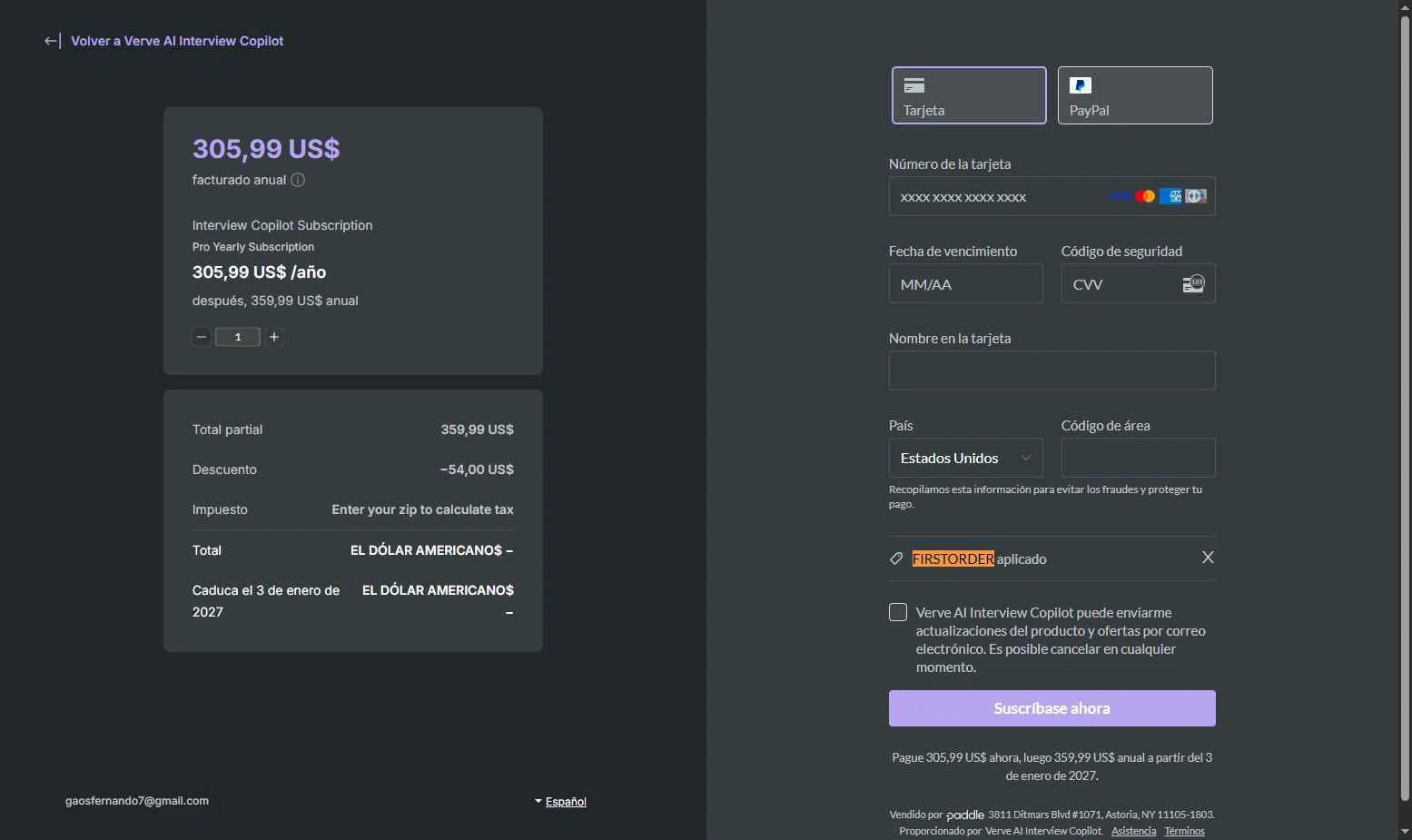Open the Español language selector
Screen dimensions: 1412x840
point(561,801)
